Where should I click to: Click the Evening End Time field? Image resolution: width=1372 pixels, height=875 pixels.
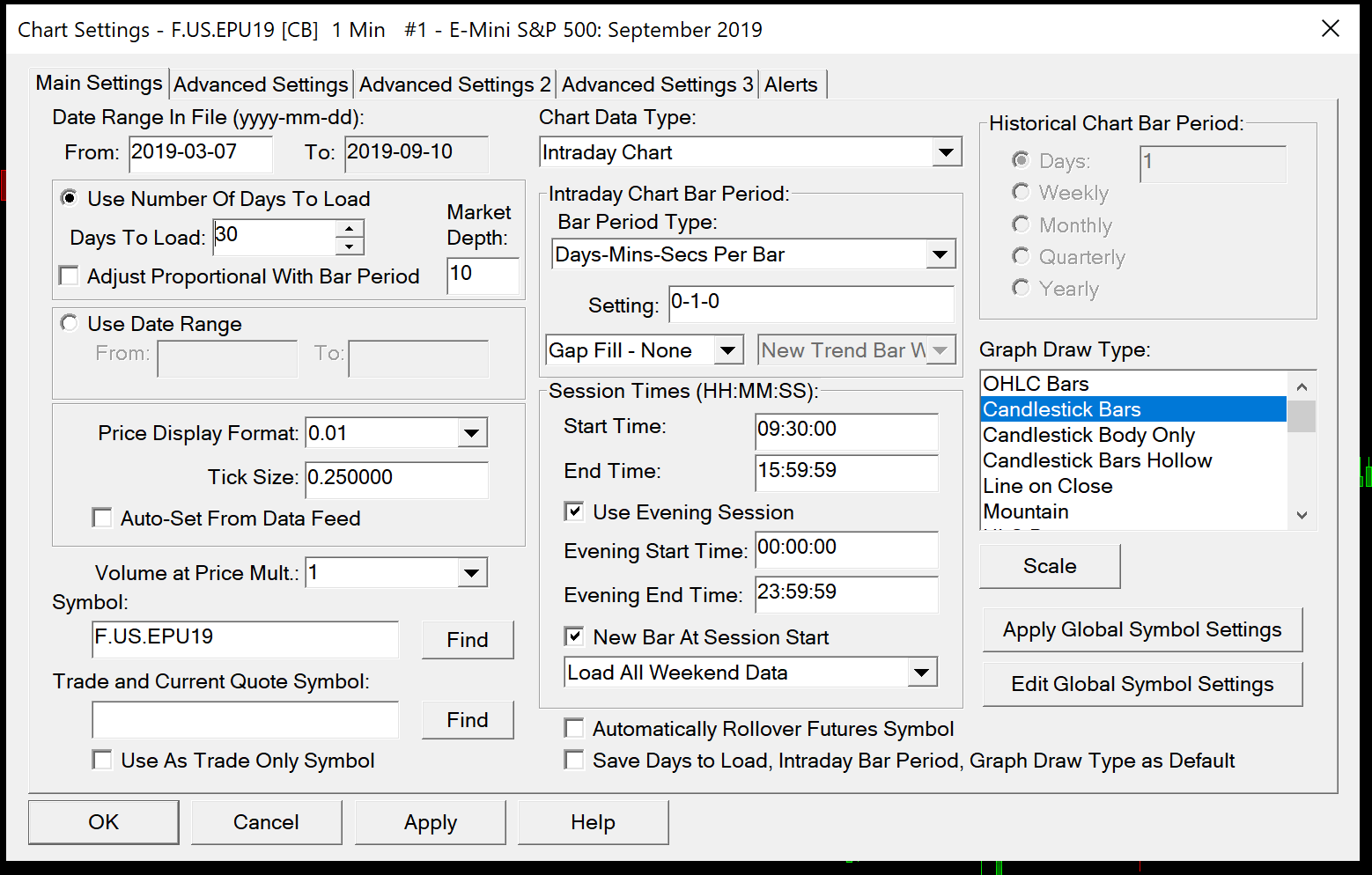[x=846, y=594]
